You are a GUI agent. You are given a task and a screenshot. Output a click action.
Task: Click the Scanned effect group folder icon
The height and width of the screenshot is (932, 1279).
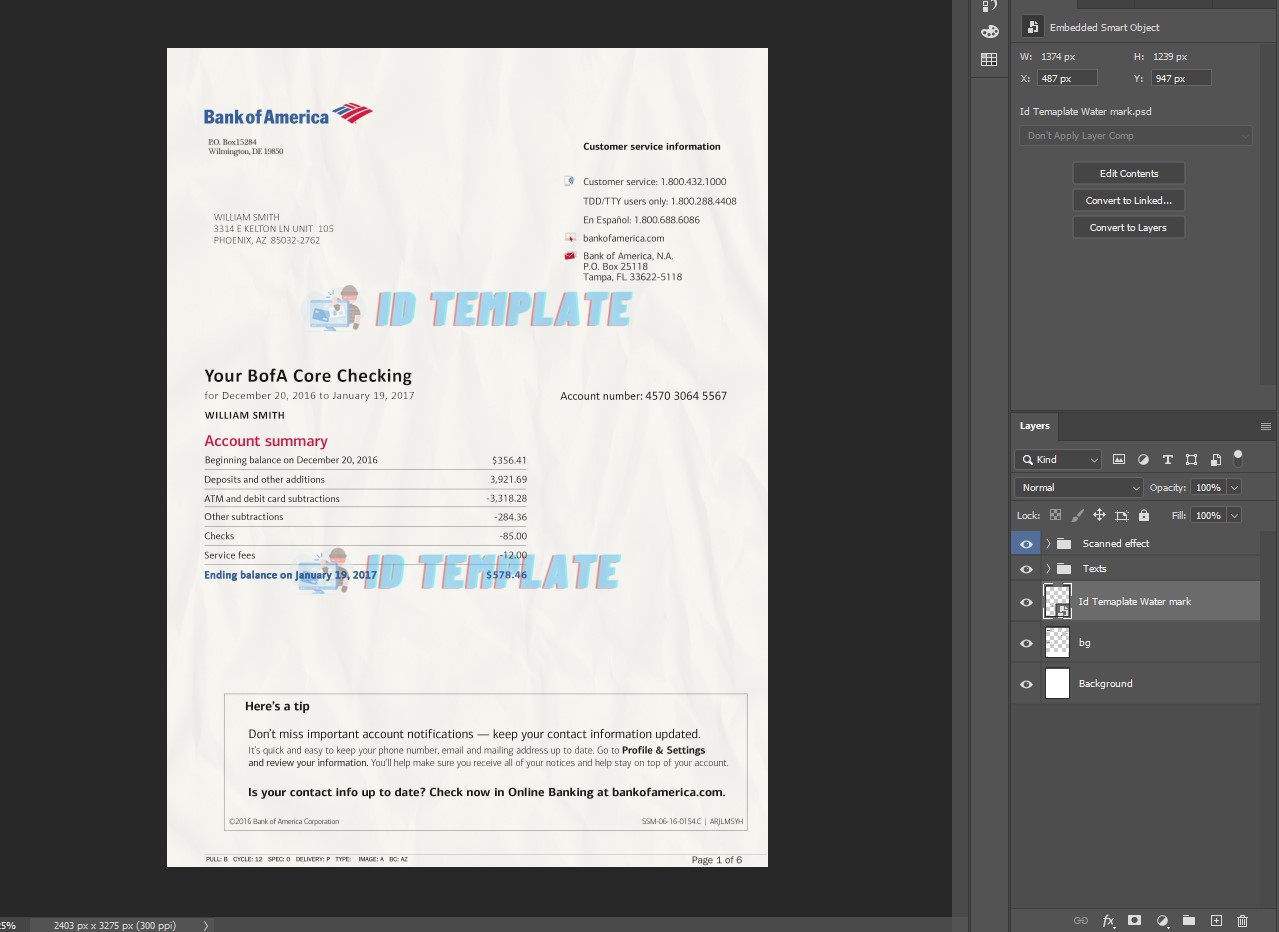[x=1064, y=543]
